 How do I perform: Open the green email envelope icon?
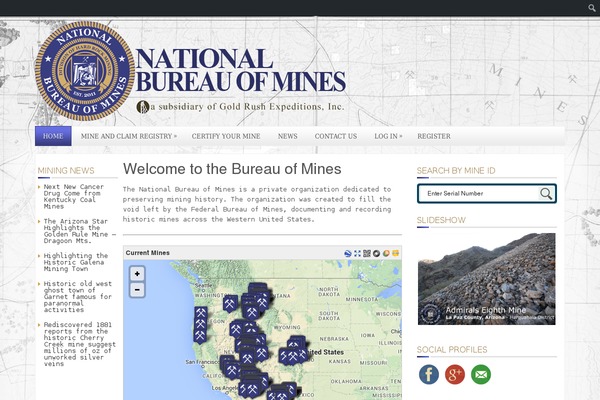481,374
